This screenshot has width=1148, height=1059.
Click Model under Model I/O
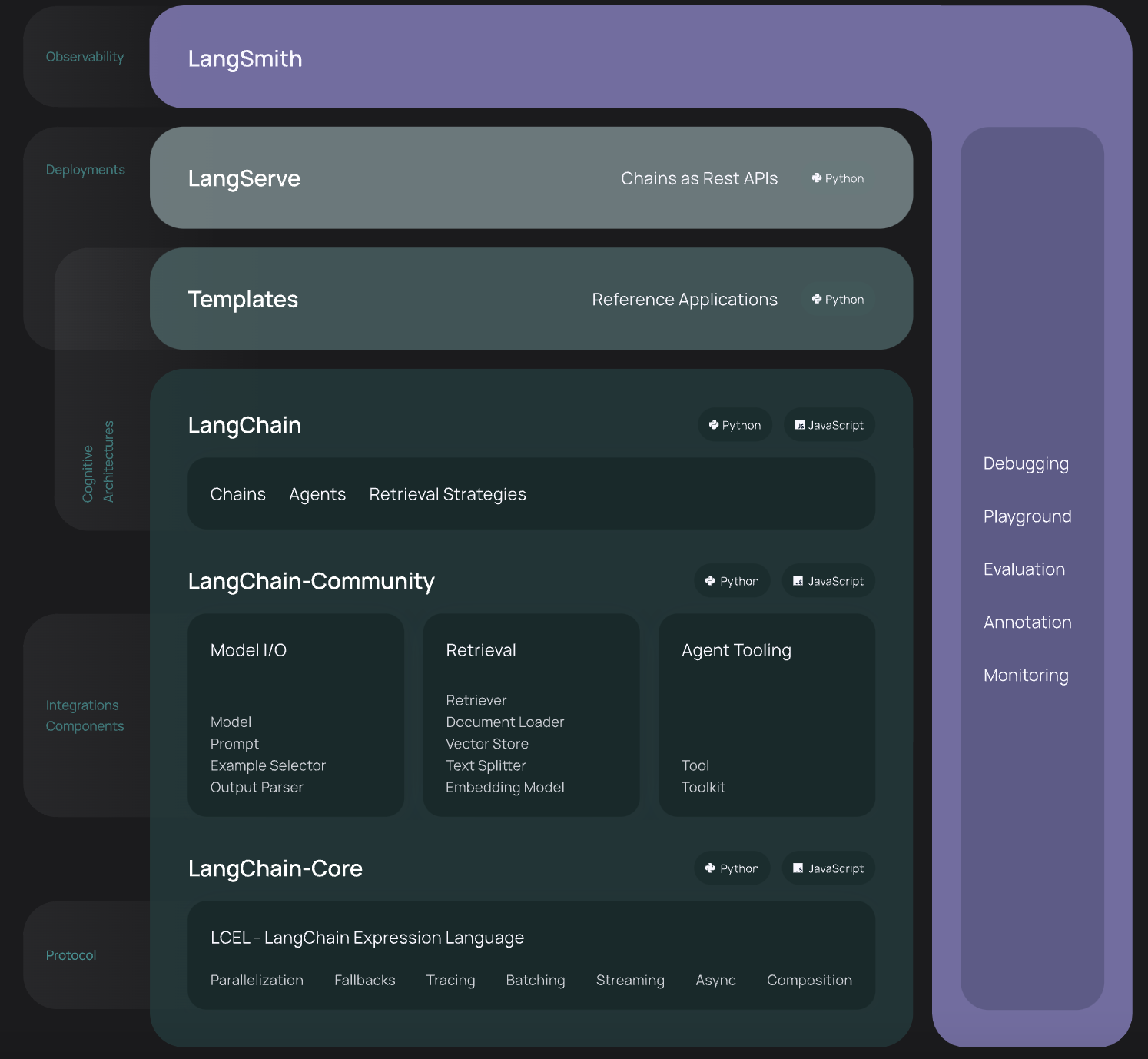tap(231, 722)
